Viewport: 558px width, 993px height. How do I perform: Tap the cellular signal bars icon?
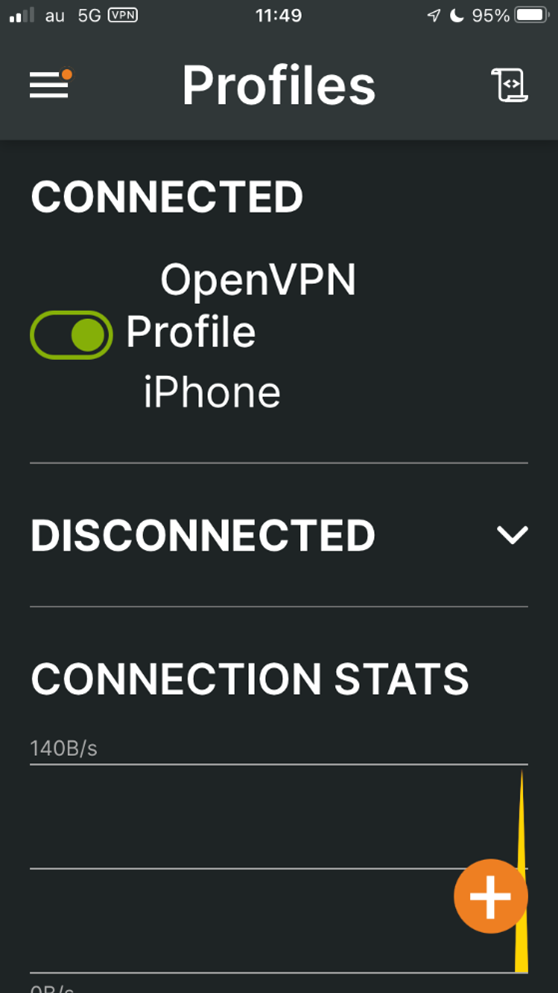coord(22,16)
